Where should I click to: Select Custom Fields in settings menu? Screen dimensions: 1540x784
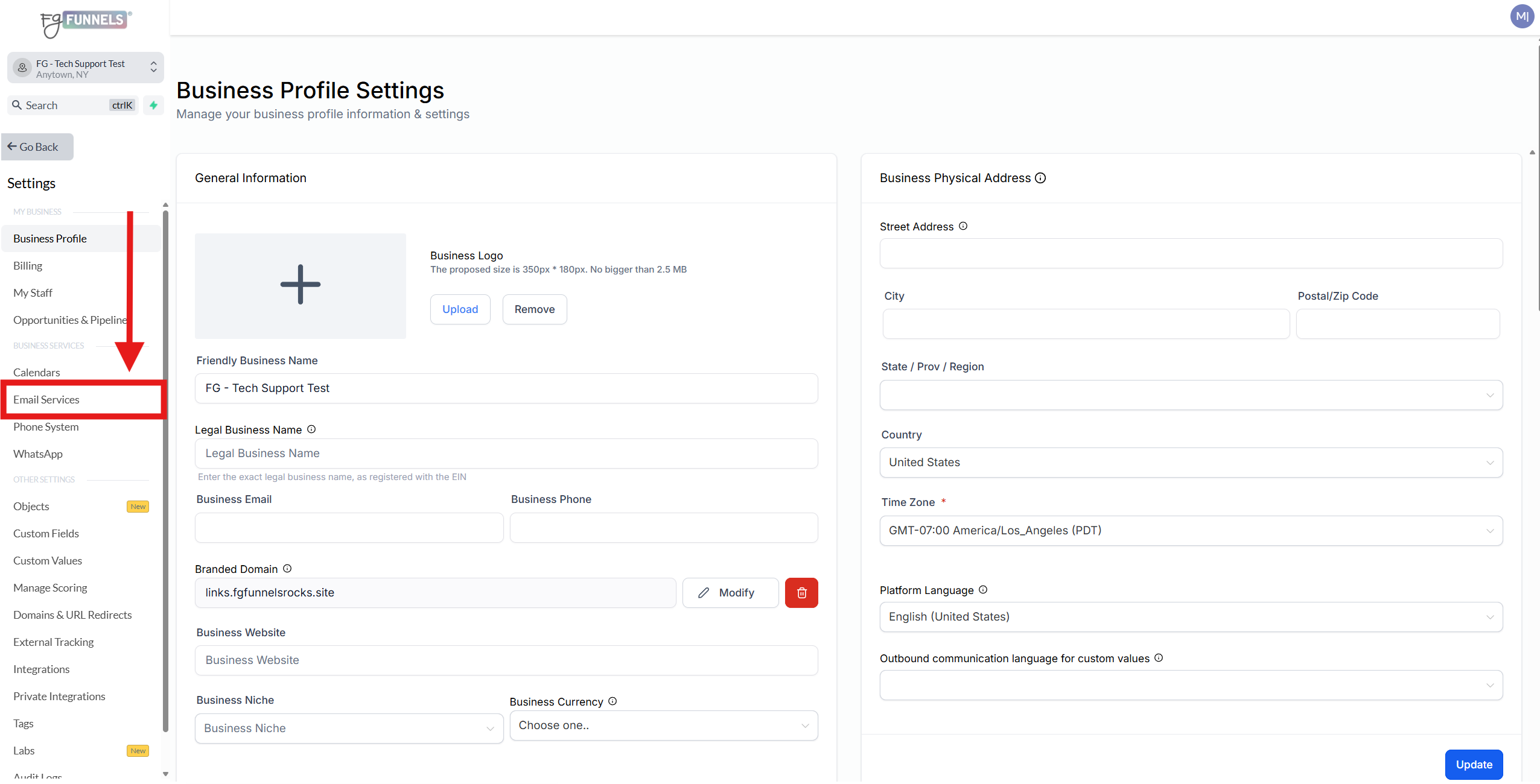tap(46, 533)
